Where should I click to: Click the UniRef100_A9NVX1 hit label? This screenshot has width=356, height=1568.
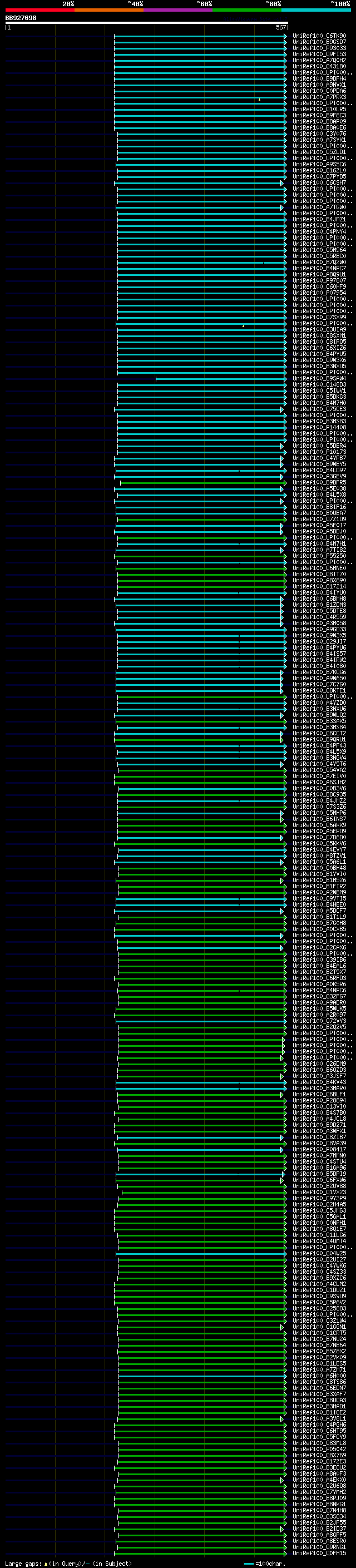[x=319, y=85]
